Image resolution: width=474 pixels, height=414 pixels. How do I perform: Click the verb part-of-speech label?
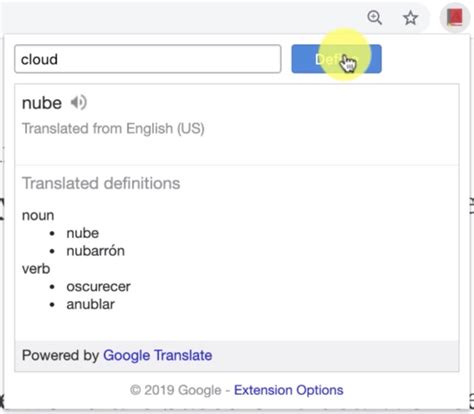click(36, 269)
